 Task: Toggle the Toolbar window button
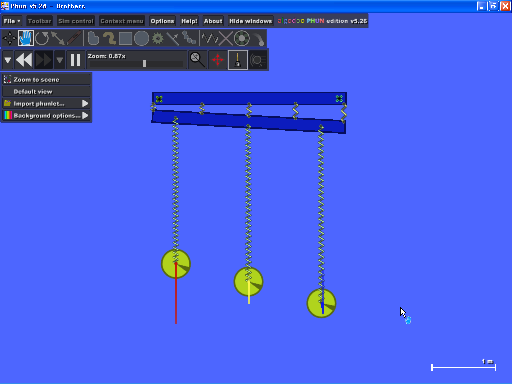coord(39,21)
